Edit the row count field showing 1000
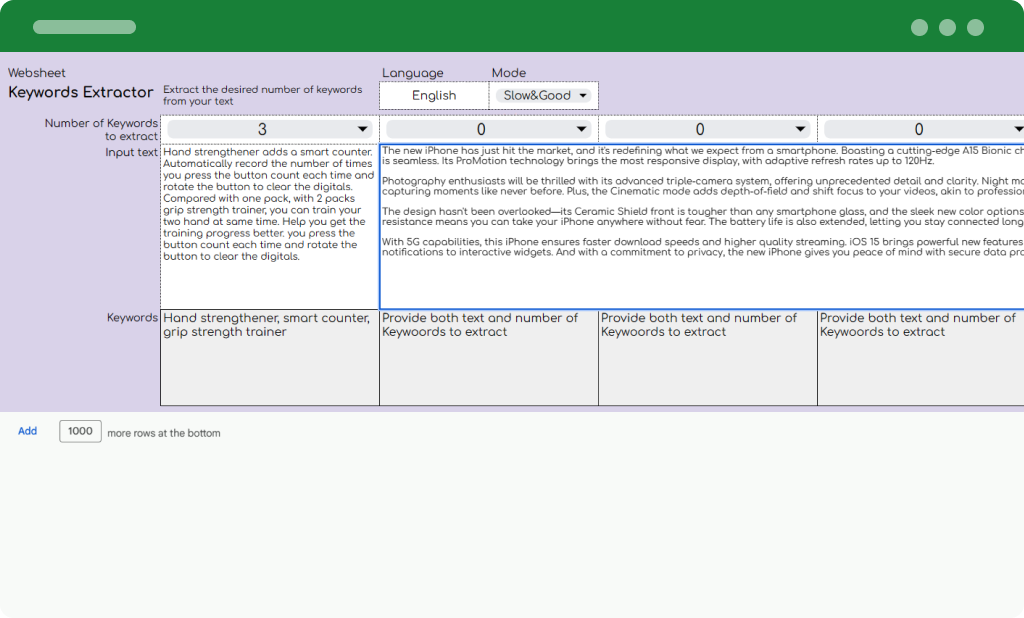 [x=80, y=431]
